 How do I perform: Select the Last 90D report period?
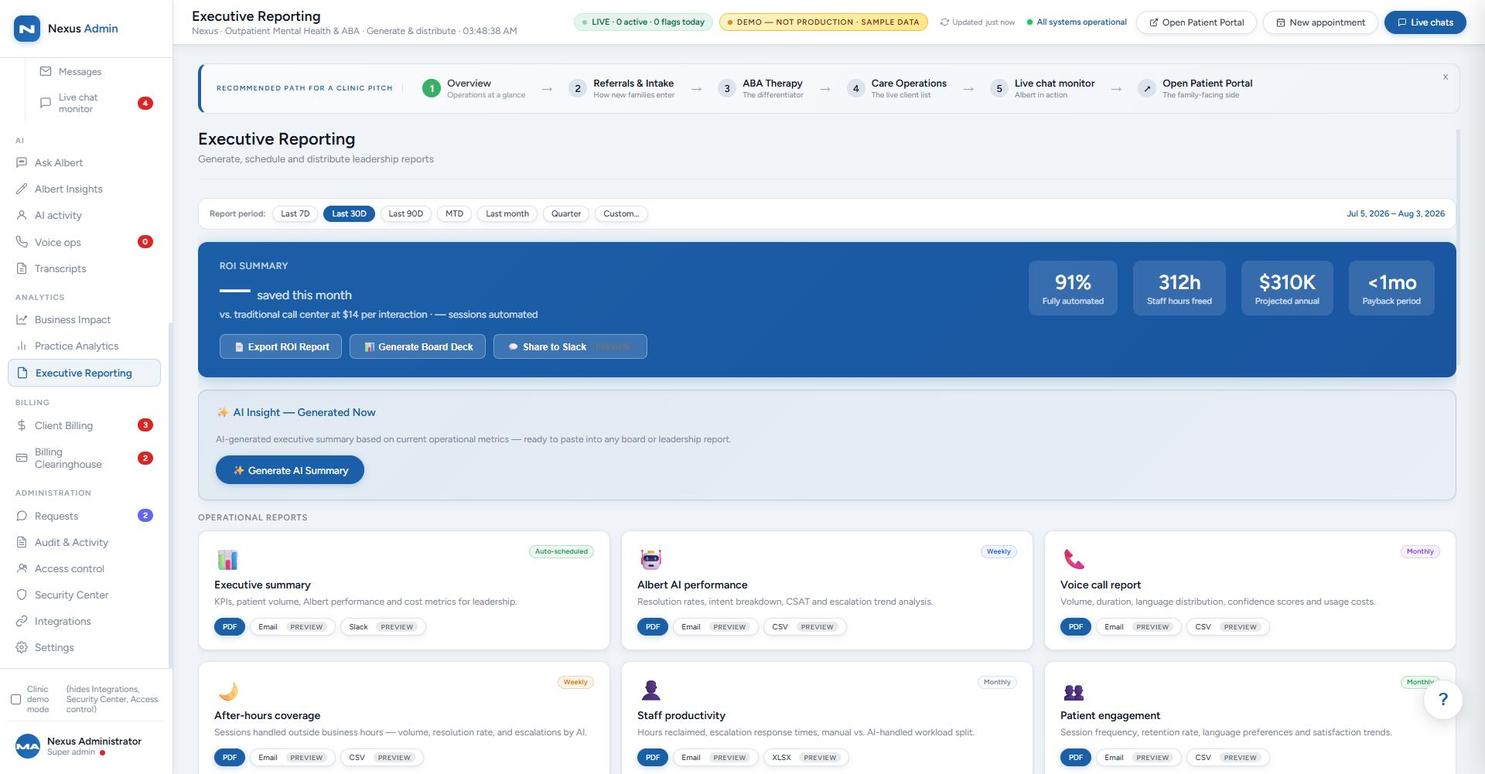point(406,214)
